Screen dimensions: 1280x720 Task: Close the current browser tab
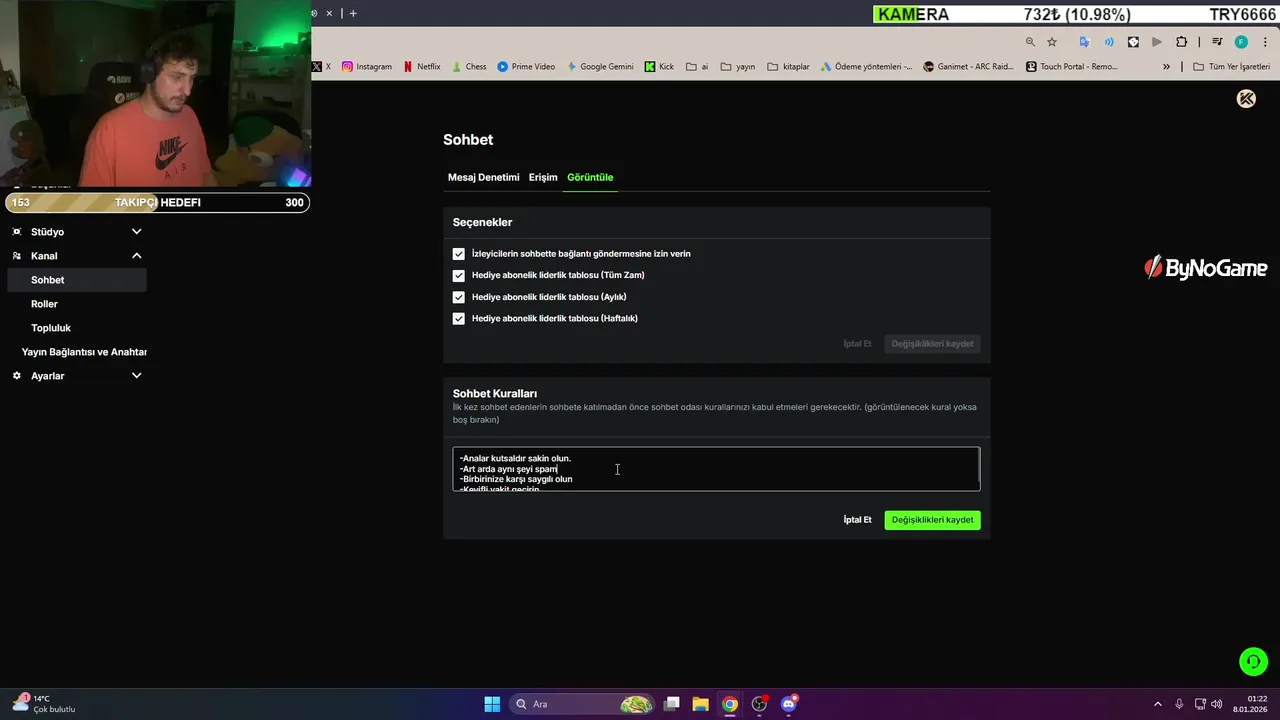(329, 13)
